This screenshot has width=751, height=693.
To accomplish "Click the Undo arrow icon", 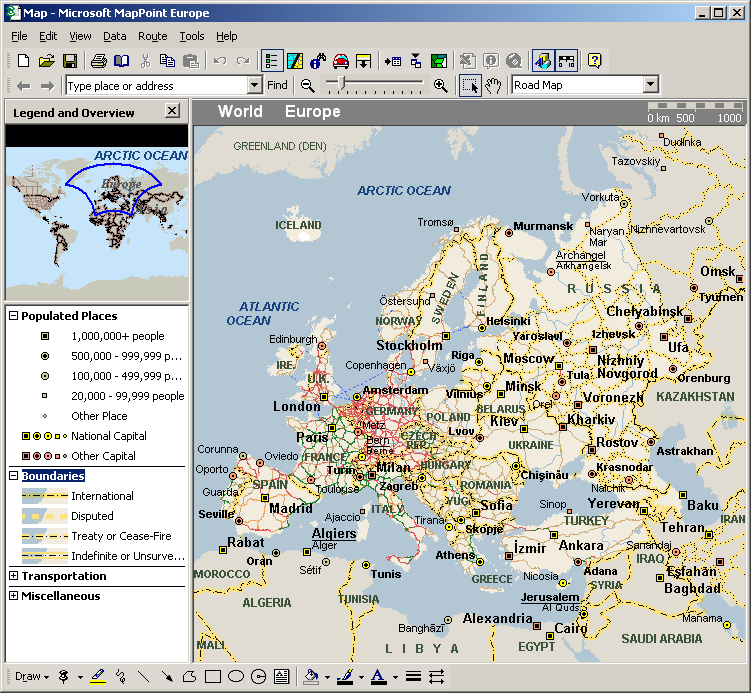I will [220, 61].
